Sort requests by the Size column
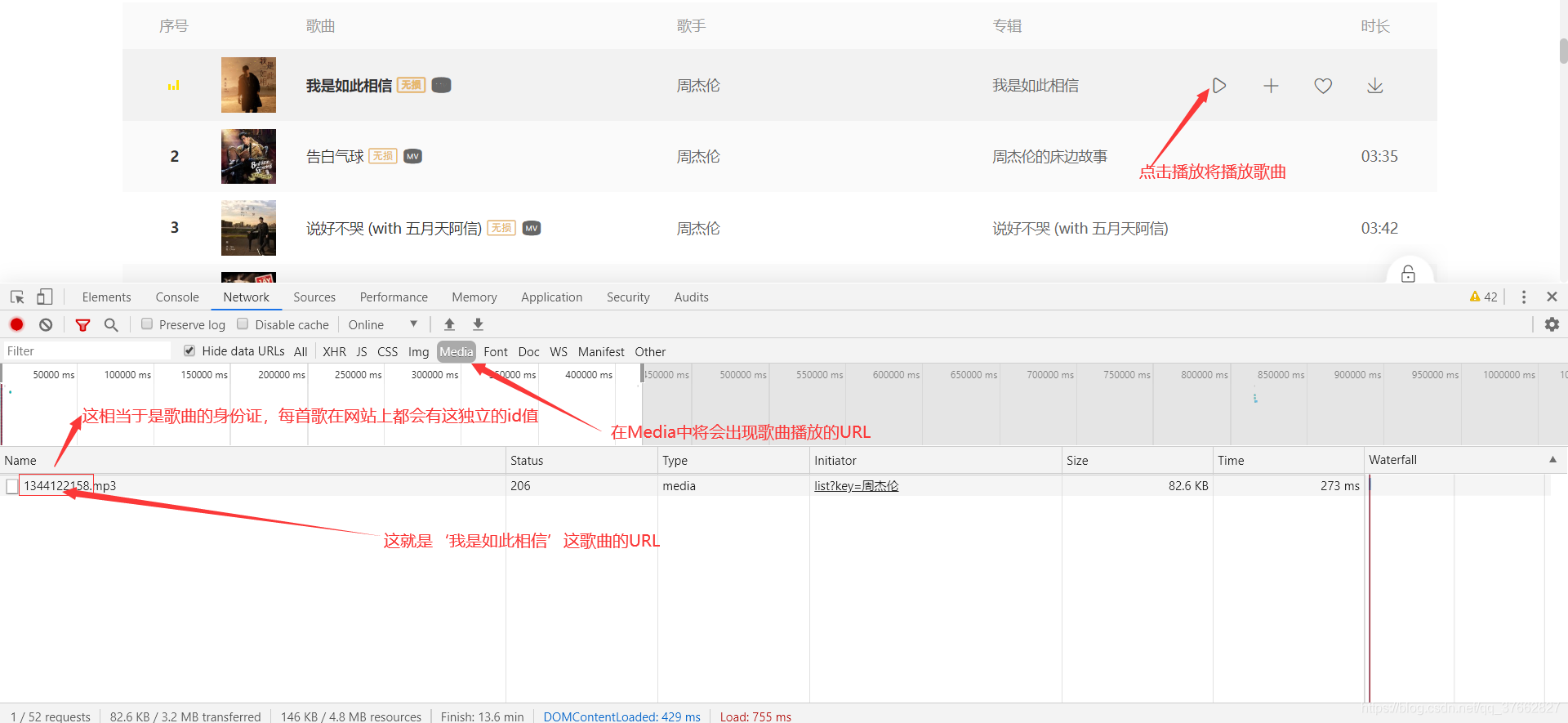 [1137, 461]
